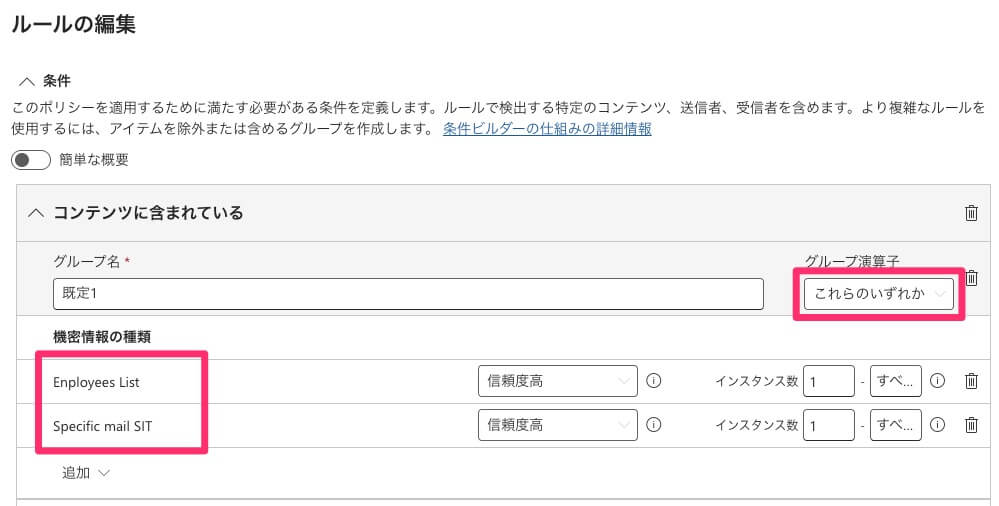Open confidence dropdown for Specific mail SIT
The image size is (999, 506).
pyautogui.click(x=557, y=425)
